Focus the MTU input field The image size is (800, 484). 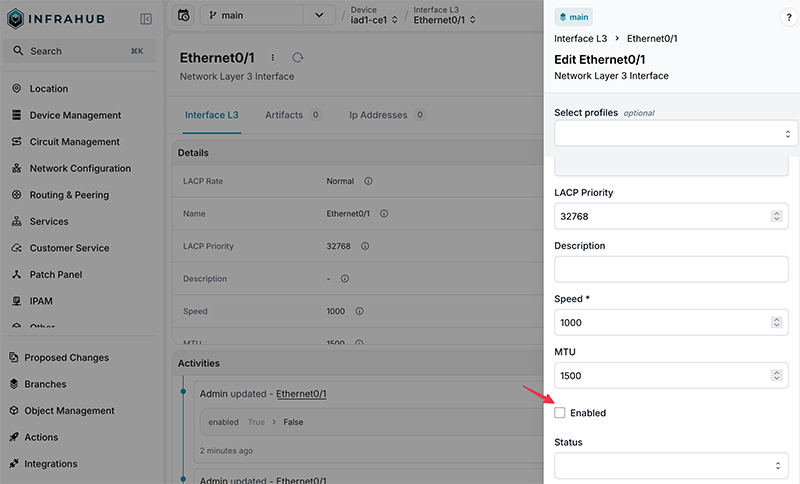click(671, 375)
